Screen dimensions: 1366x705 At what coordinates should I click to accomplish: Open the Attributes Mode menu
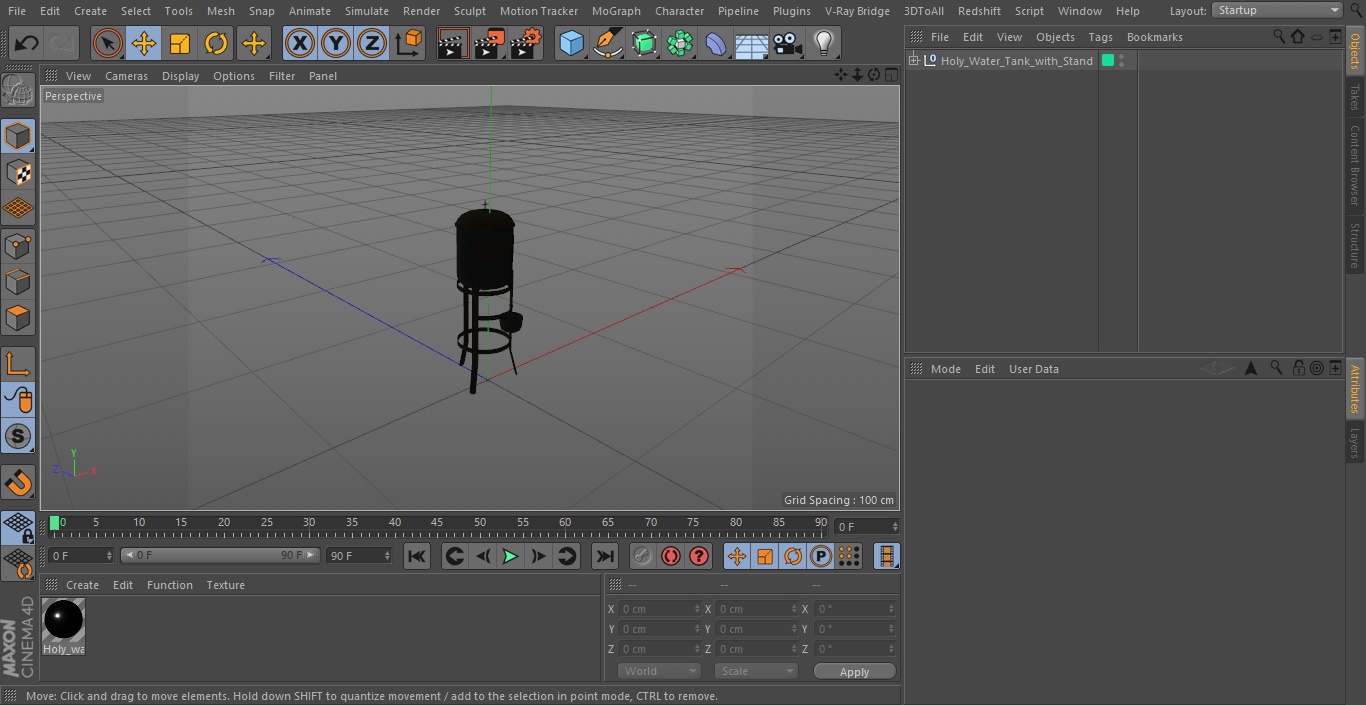(x=945, y=369)
